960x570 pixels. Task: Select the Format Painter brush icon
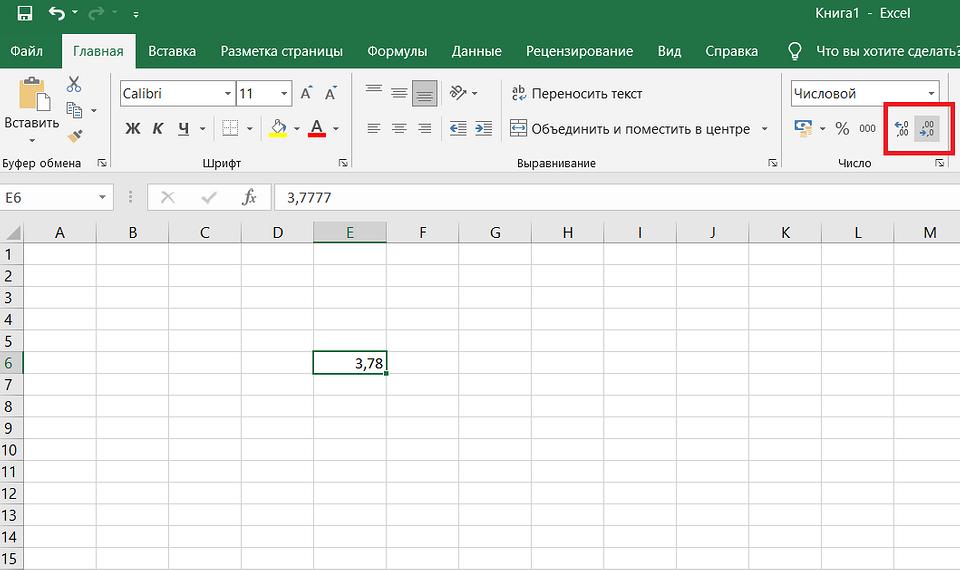pyautogui.click(x=74, y=135)
